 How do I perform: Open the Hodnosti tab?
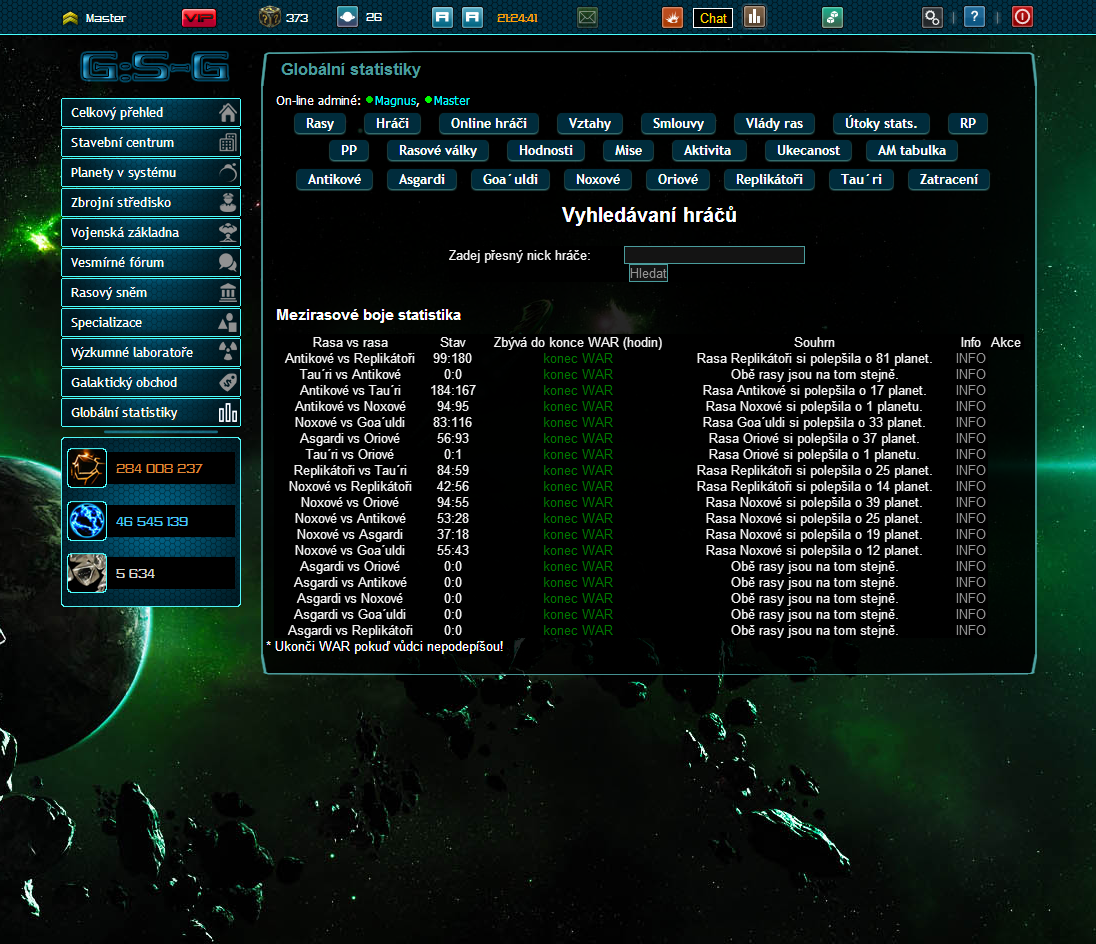(546, 151)
